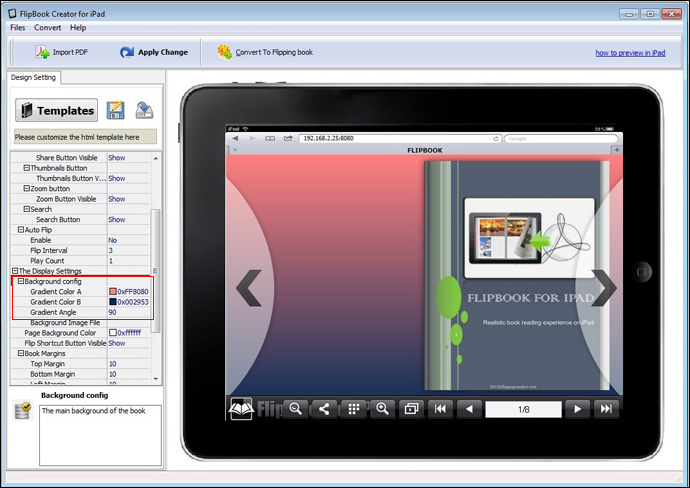The height and width of the screenshot is (488, 690).
Task: Click the share icon in preview toolbar
Action: (x=324, y=409)
